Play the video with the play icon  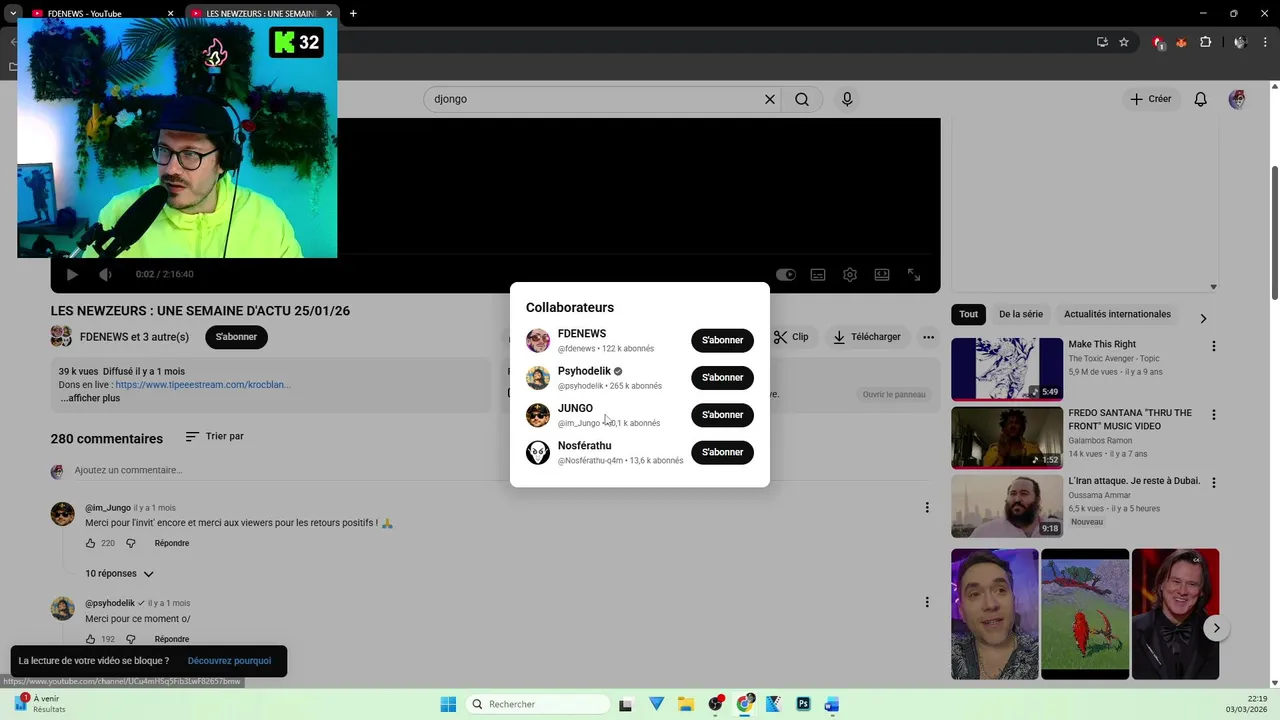coord(72,274)
